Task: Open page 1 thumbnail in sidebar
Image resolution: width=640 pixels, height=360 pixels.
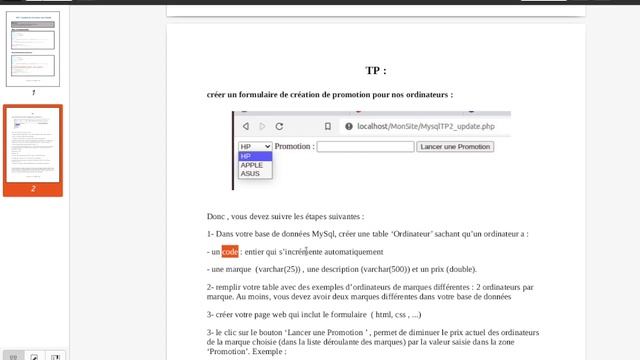Action: point(33,49)
